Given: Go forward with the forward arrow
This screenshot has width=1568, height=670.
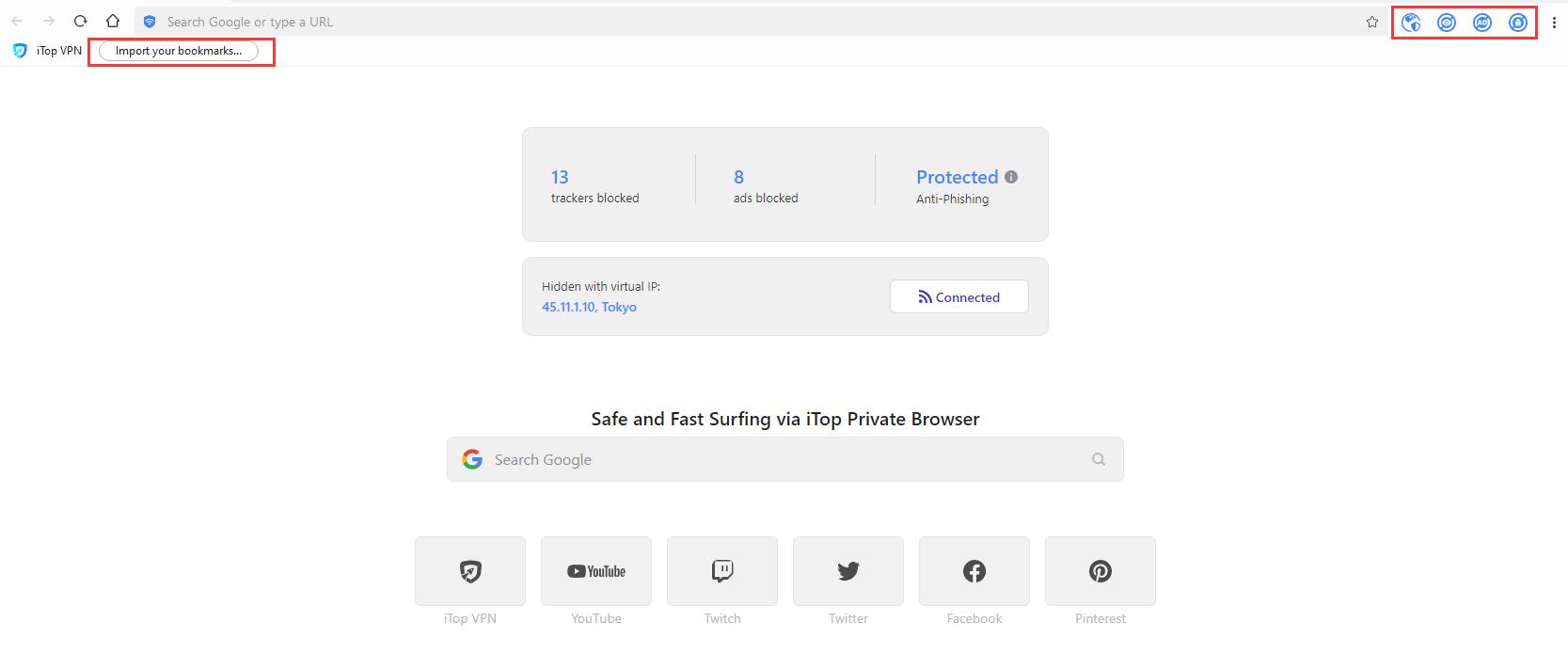Looking at the screenshot, I should point(49,21).
